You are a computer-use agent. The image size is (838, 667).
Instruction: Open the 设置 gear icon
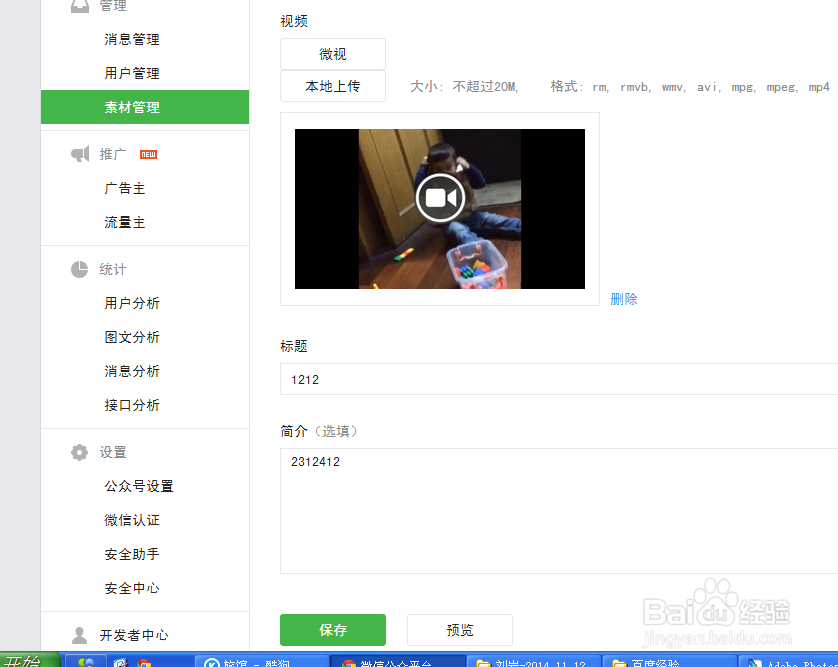coord(80,452)
